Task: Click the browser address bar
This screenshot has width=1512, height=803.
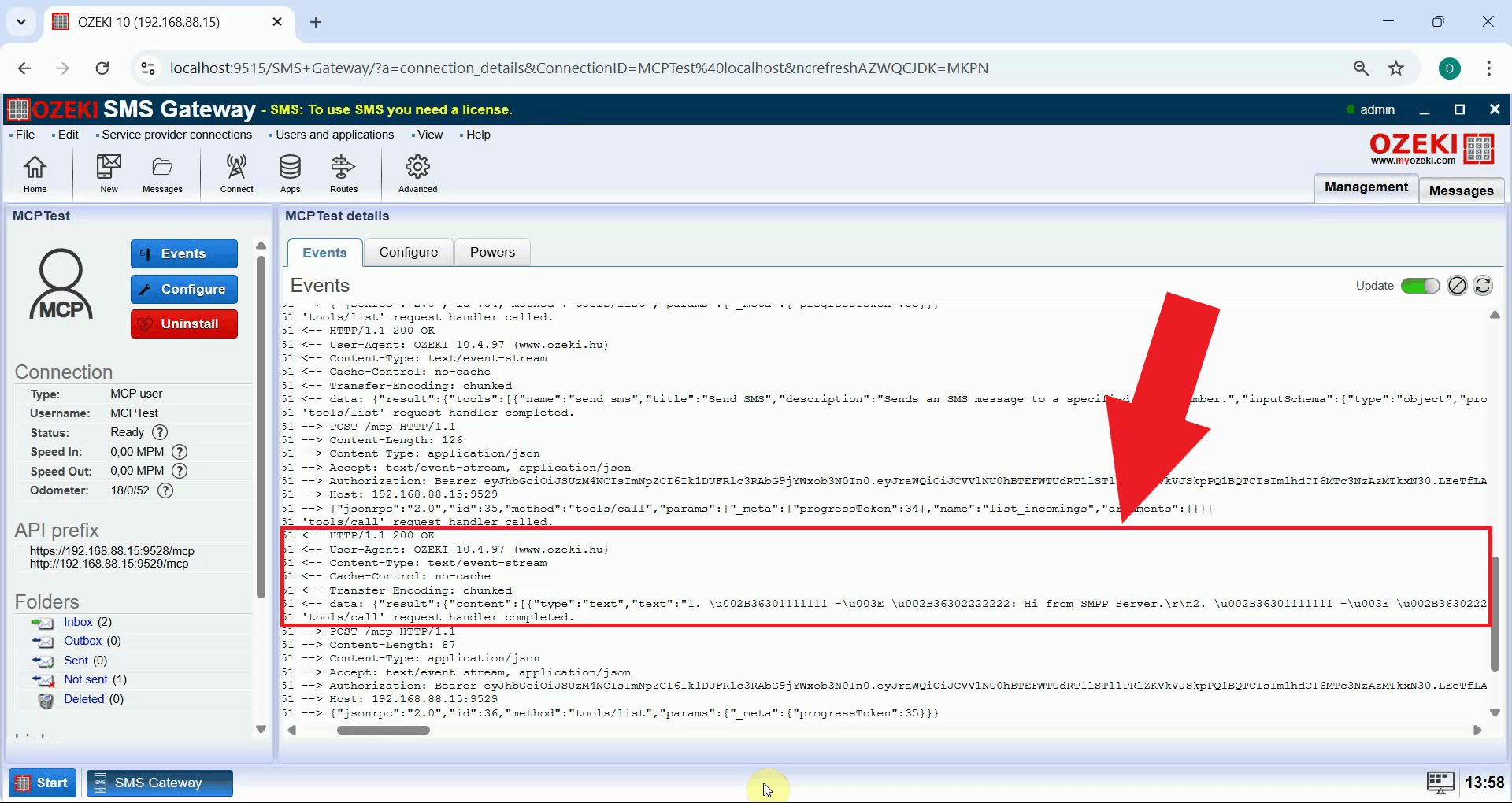Action: tap(579, 68)
